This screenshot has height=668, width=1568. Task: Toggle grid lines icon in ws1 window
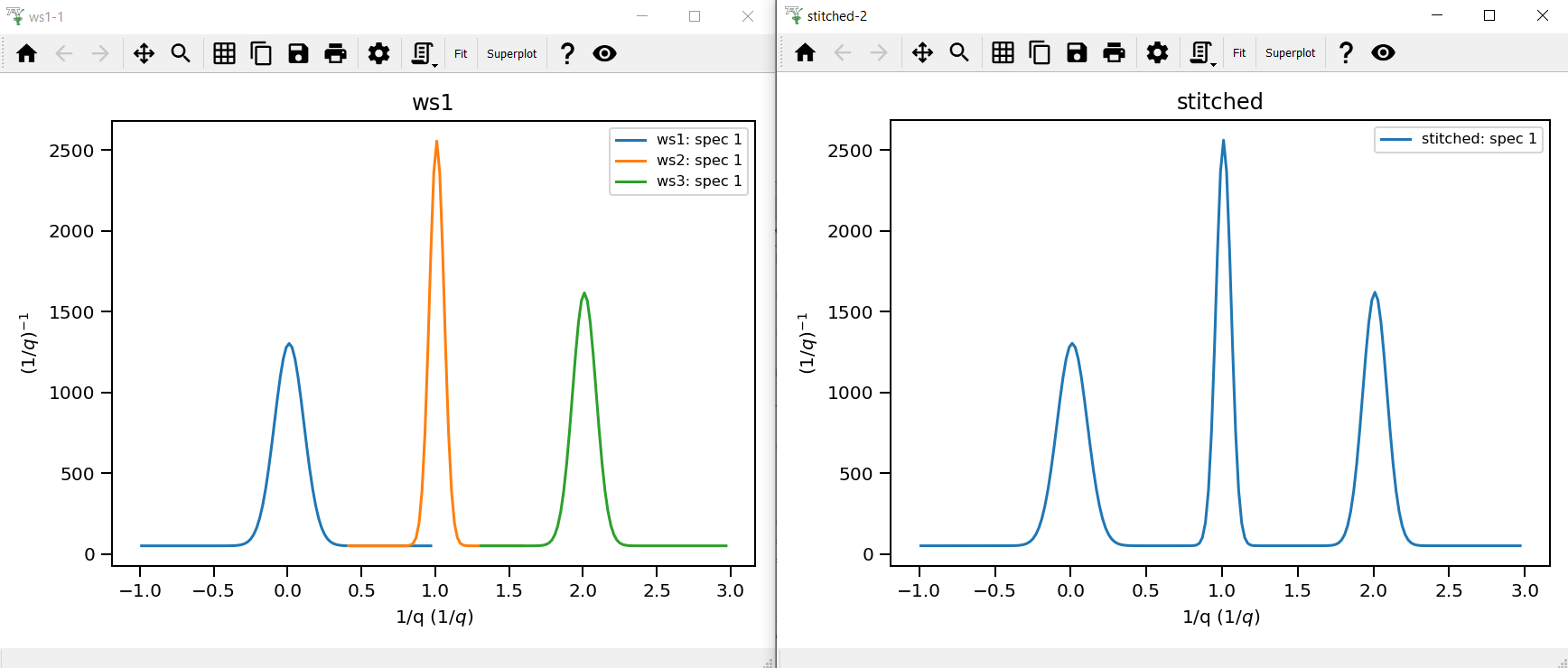(224, 54)
